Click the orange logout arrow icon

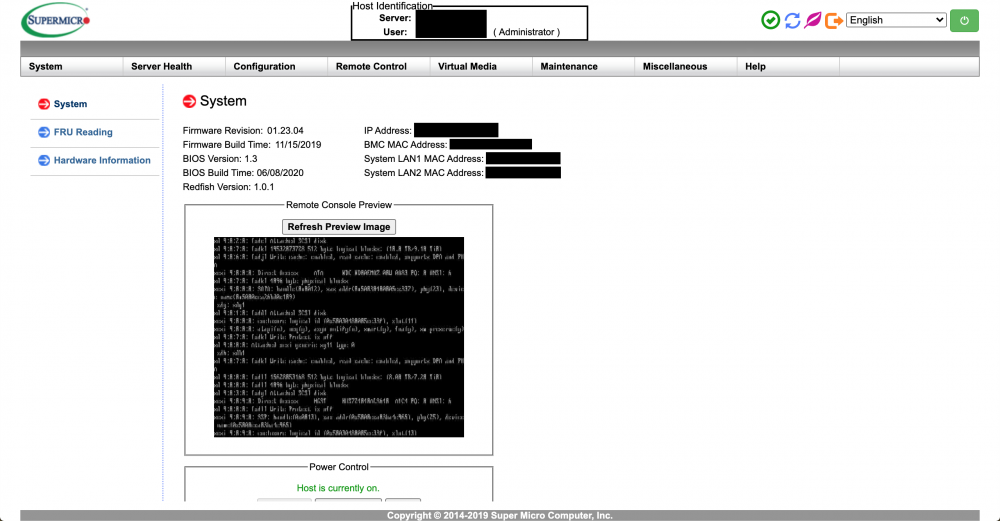coord(834,20)
